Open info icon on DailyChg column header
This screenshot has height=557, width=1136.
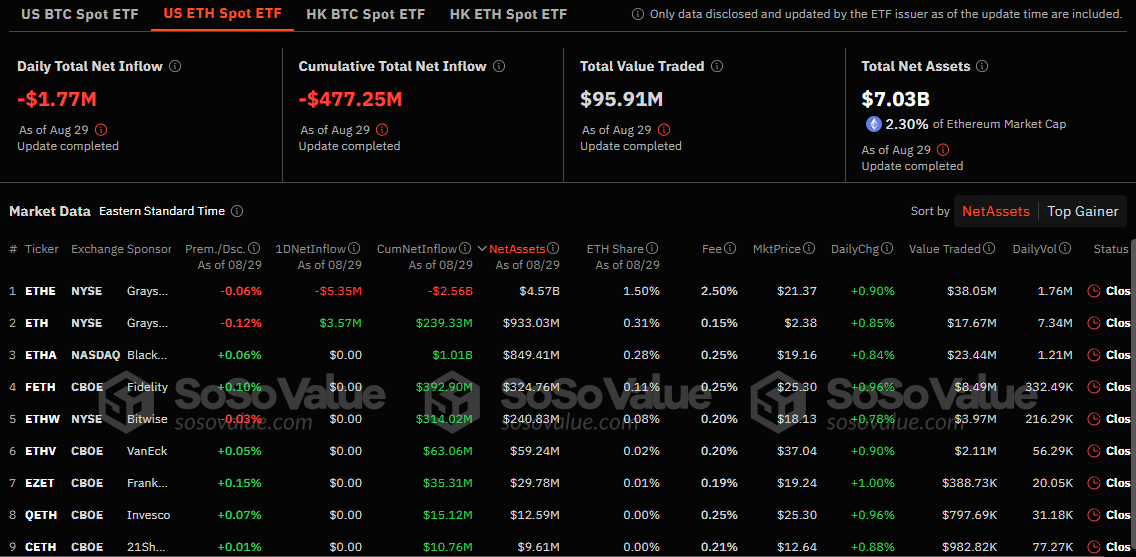point(888,248)
